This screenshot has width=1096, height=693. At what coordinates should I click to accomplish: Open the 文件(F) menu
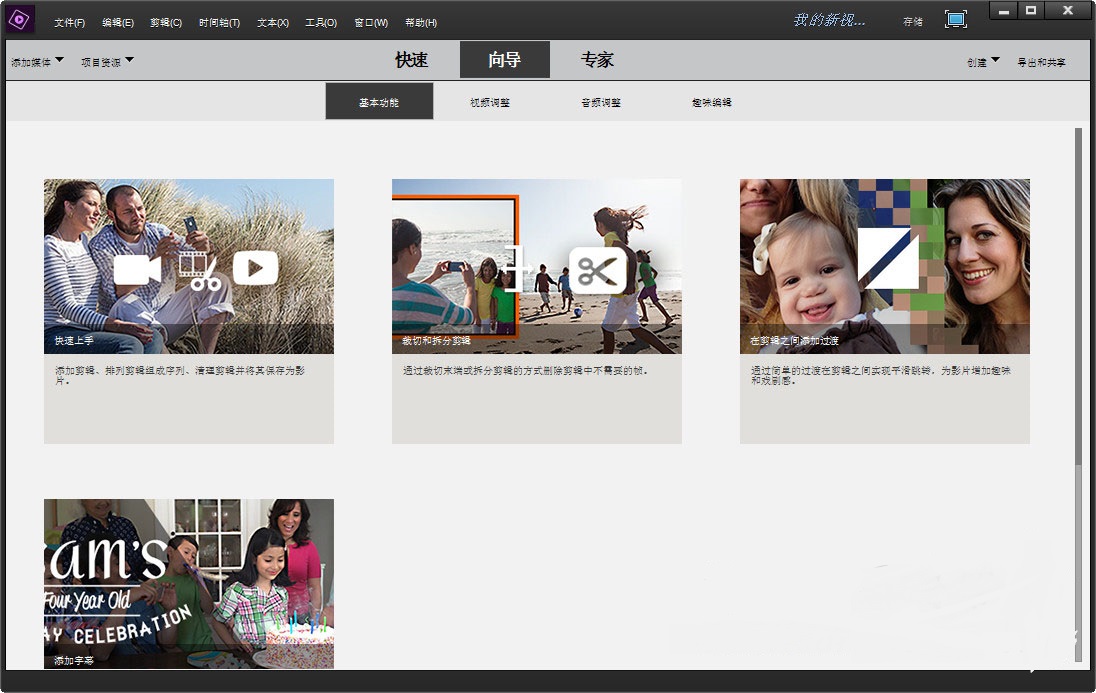click(69, 22)
